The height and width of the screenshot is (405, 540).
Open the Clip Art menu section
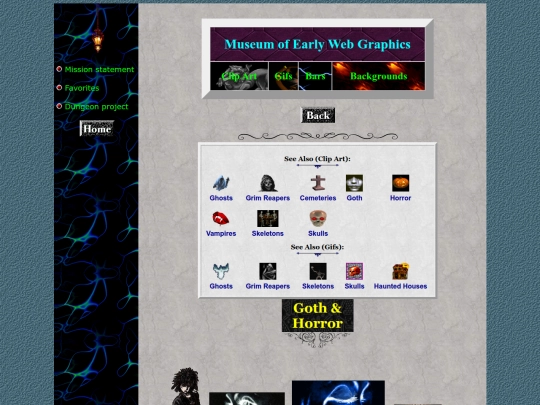click(x=239, y=76)
